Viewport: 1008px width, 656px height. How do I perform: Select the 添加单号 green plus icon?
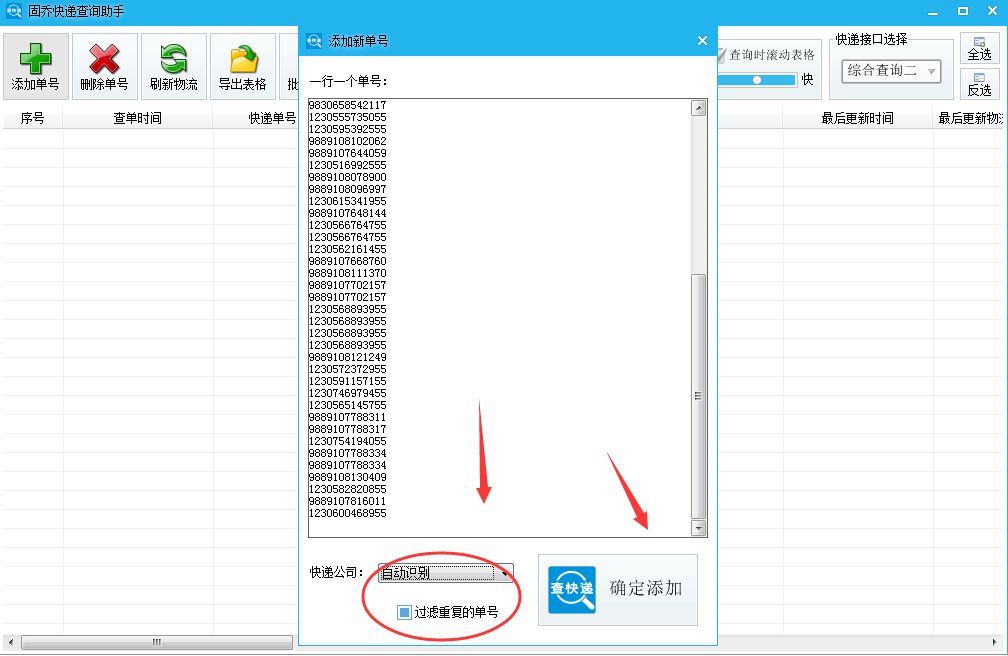[x=34, y=58]
